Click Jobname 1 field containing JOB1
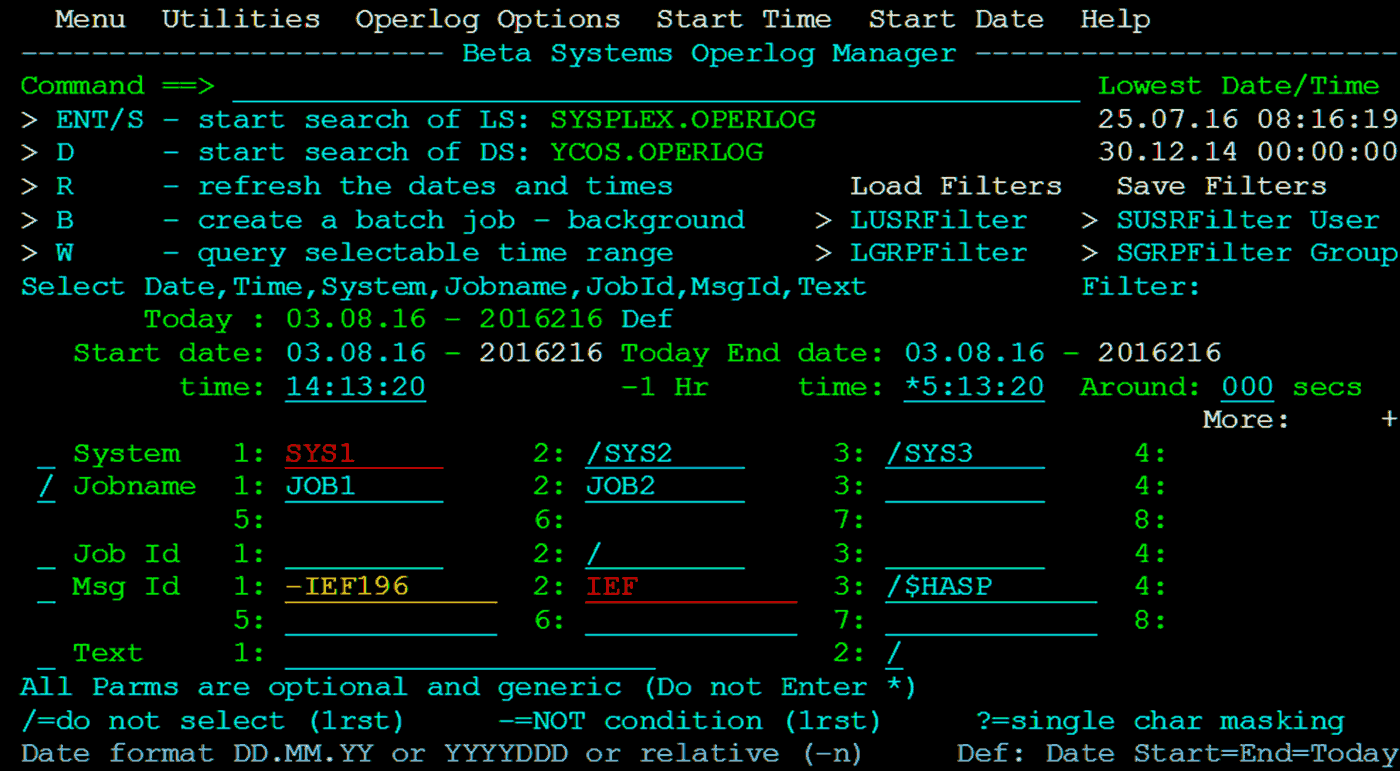Image resolution: width=1400 pixels, height=771 pixels. click(364, 487)
